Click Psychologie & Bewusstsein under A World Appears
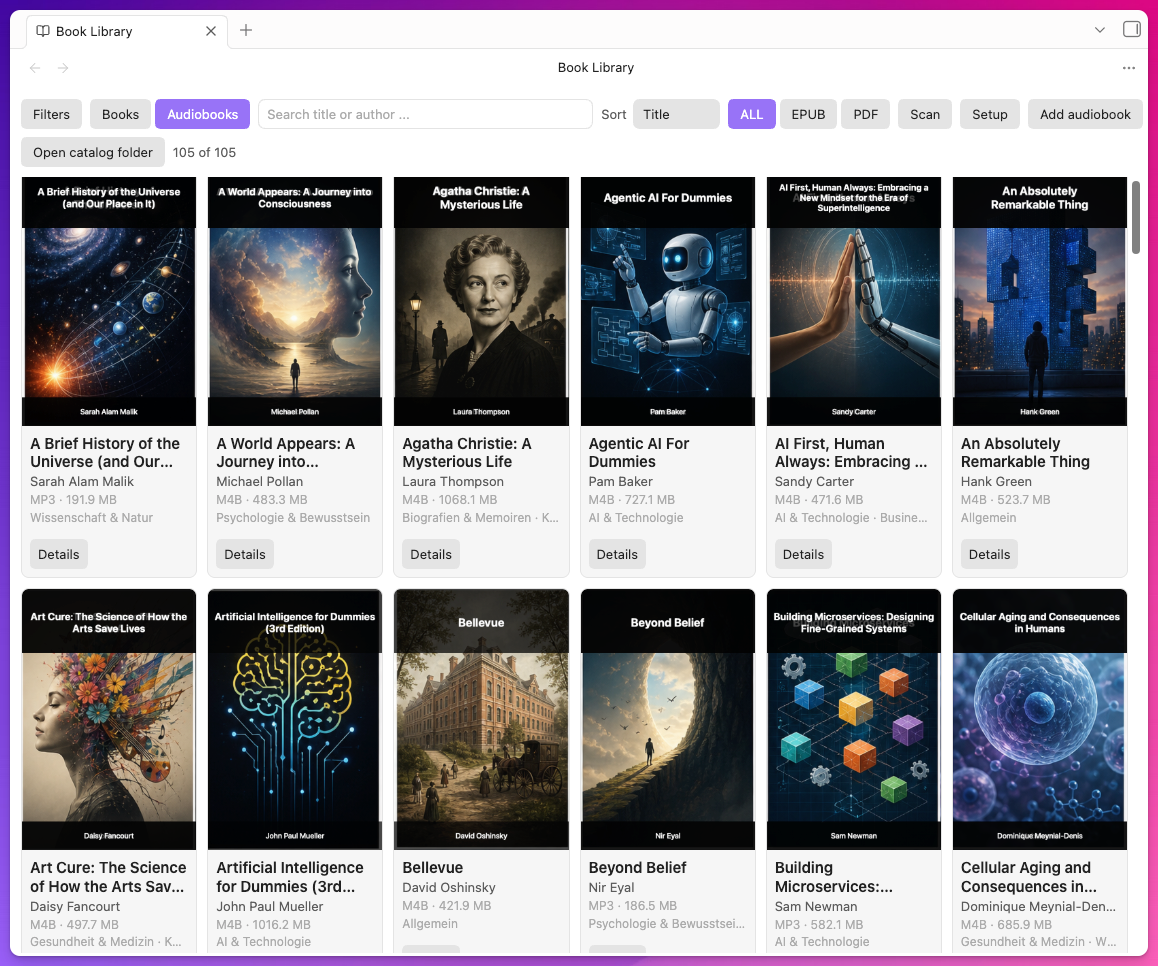The image size is (1158, 966). point(293,518)
